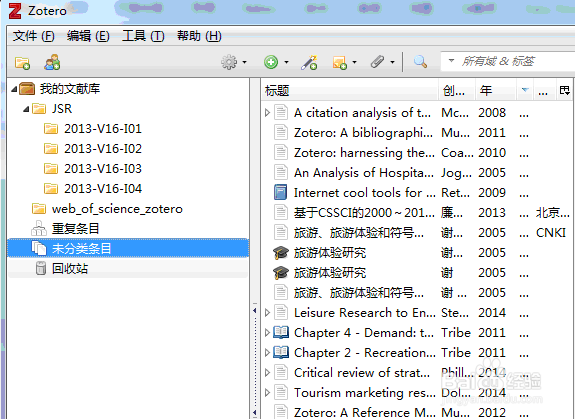Click the magic wand add-by-identifier icon

(x=309, y=62)
